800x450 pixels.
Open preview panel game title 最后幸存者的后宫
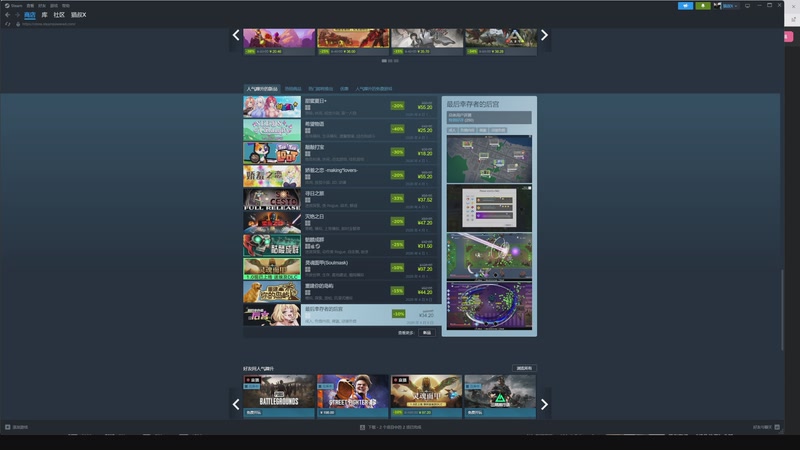click(473, 104)
